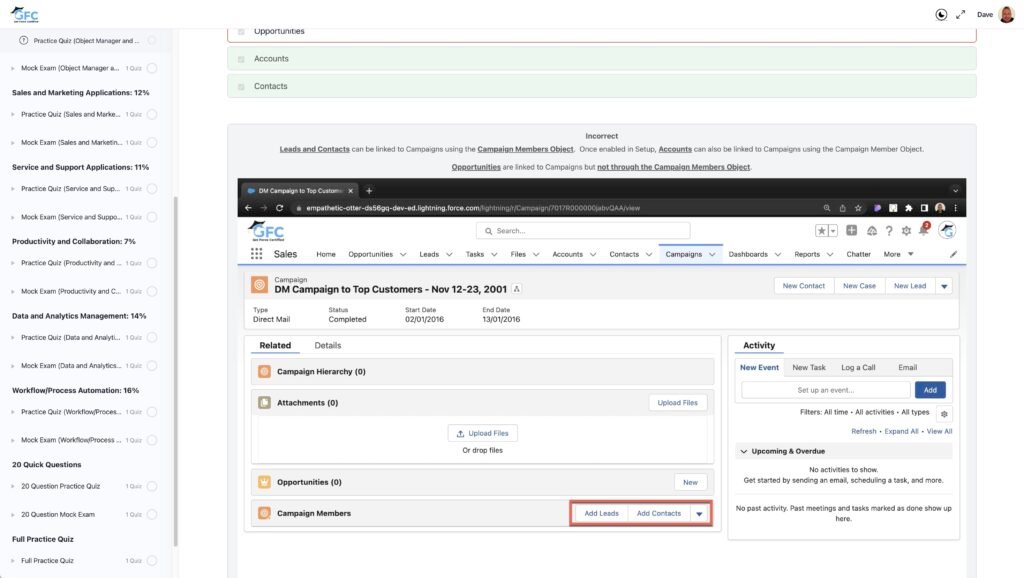The height and width of the screenshot is (578, 1024).
Task: Open the dropdown next to New Lead
Action: (944, 286)
